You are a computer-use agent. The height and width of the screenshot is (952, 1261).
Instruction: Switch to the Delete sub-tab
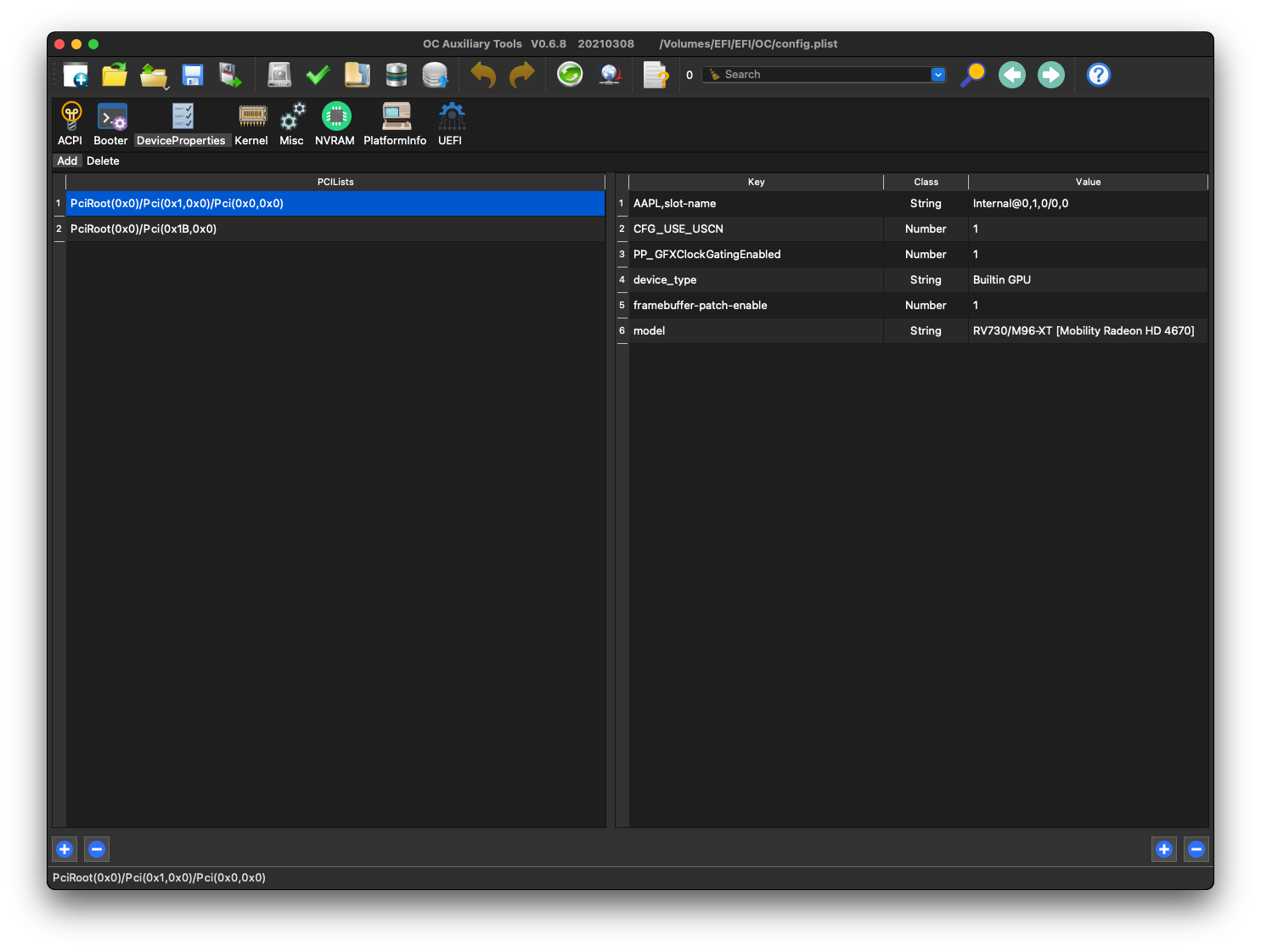click(x=103, y=161)
